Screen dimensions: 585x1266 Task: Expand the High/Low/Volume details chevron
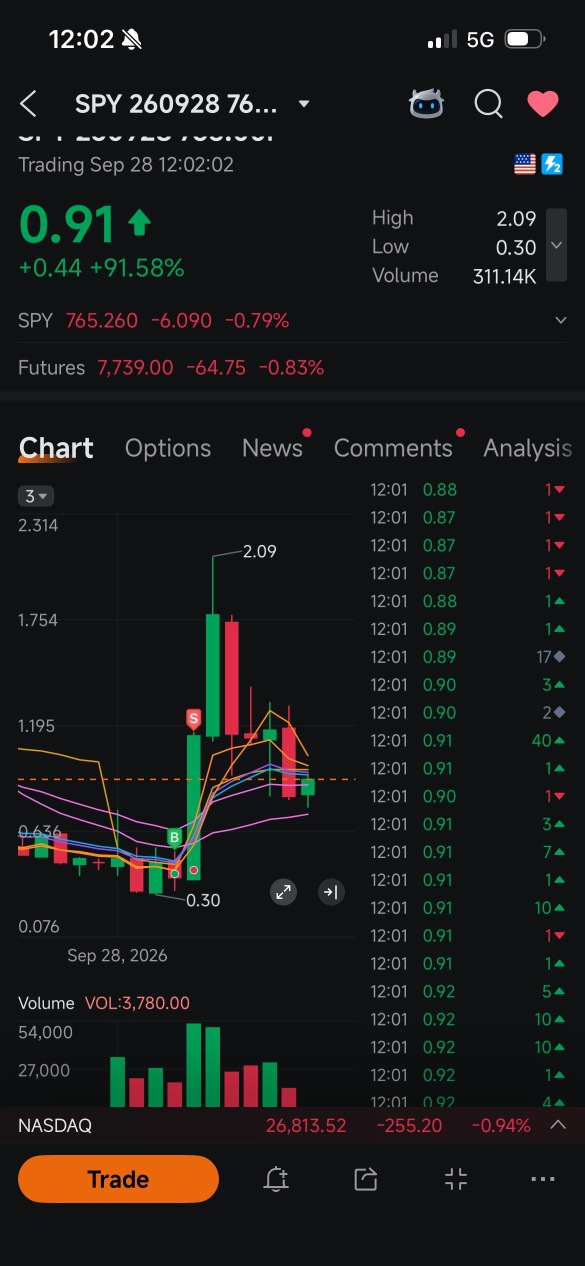(557, 246)
